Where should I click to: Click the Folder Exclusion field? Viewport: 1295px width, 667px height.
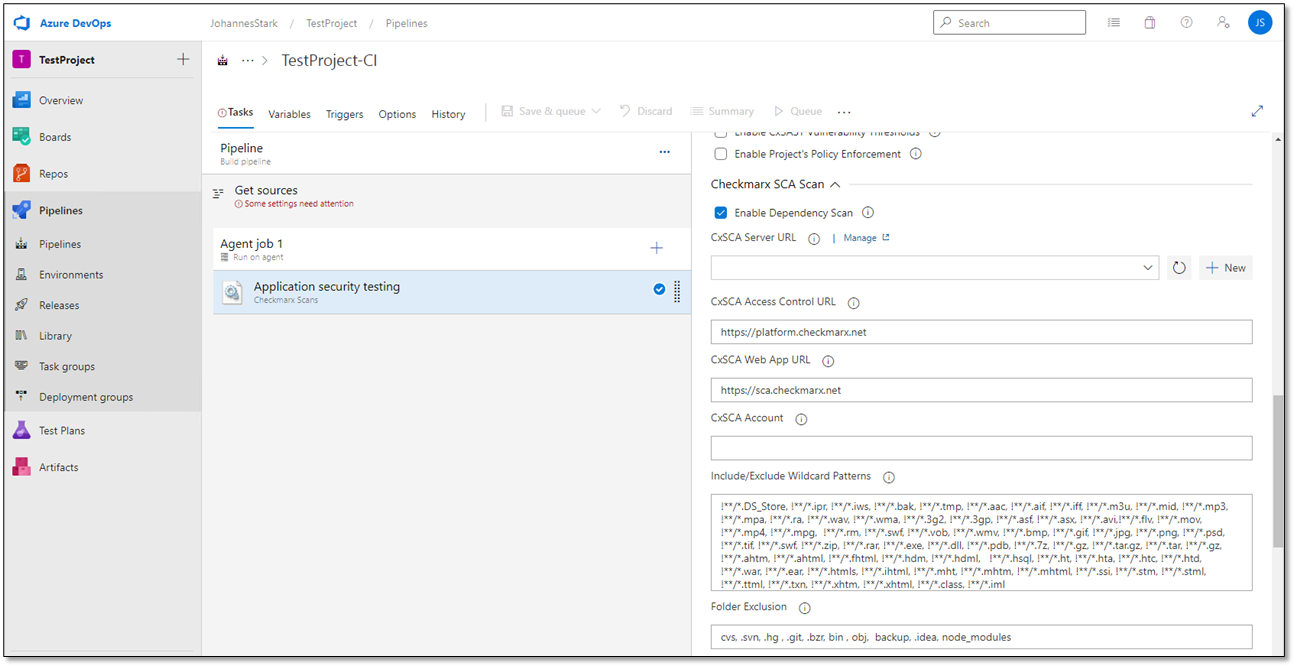click(982, 637)
